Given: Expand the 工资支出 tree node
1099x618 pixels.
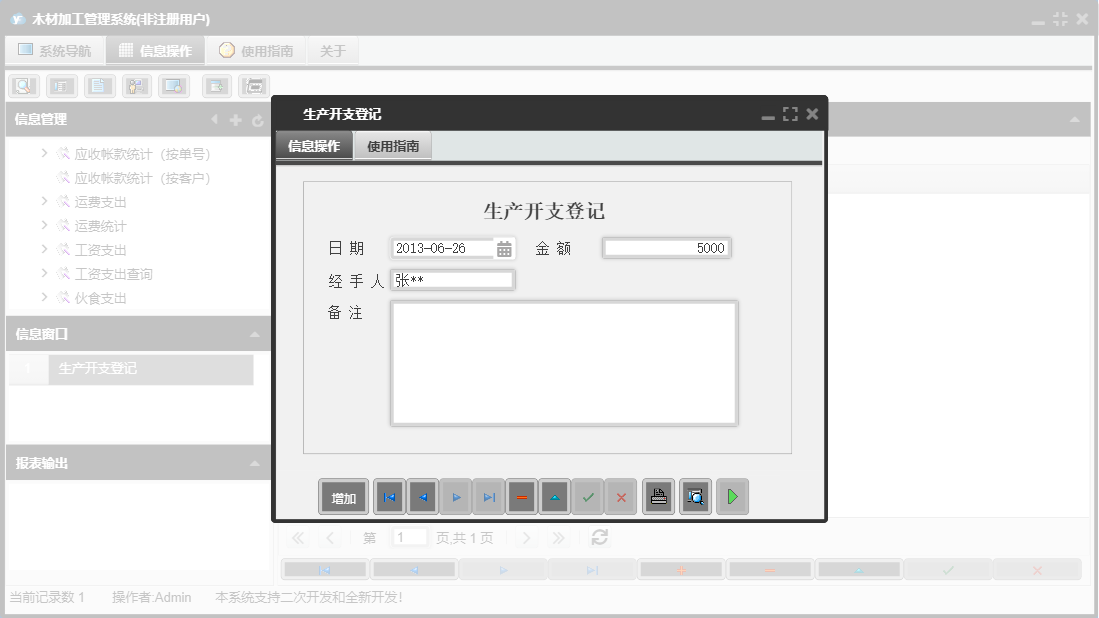Looking at the screenshot, I should 43,249.
